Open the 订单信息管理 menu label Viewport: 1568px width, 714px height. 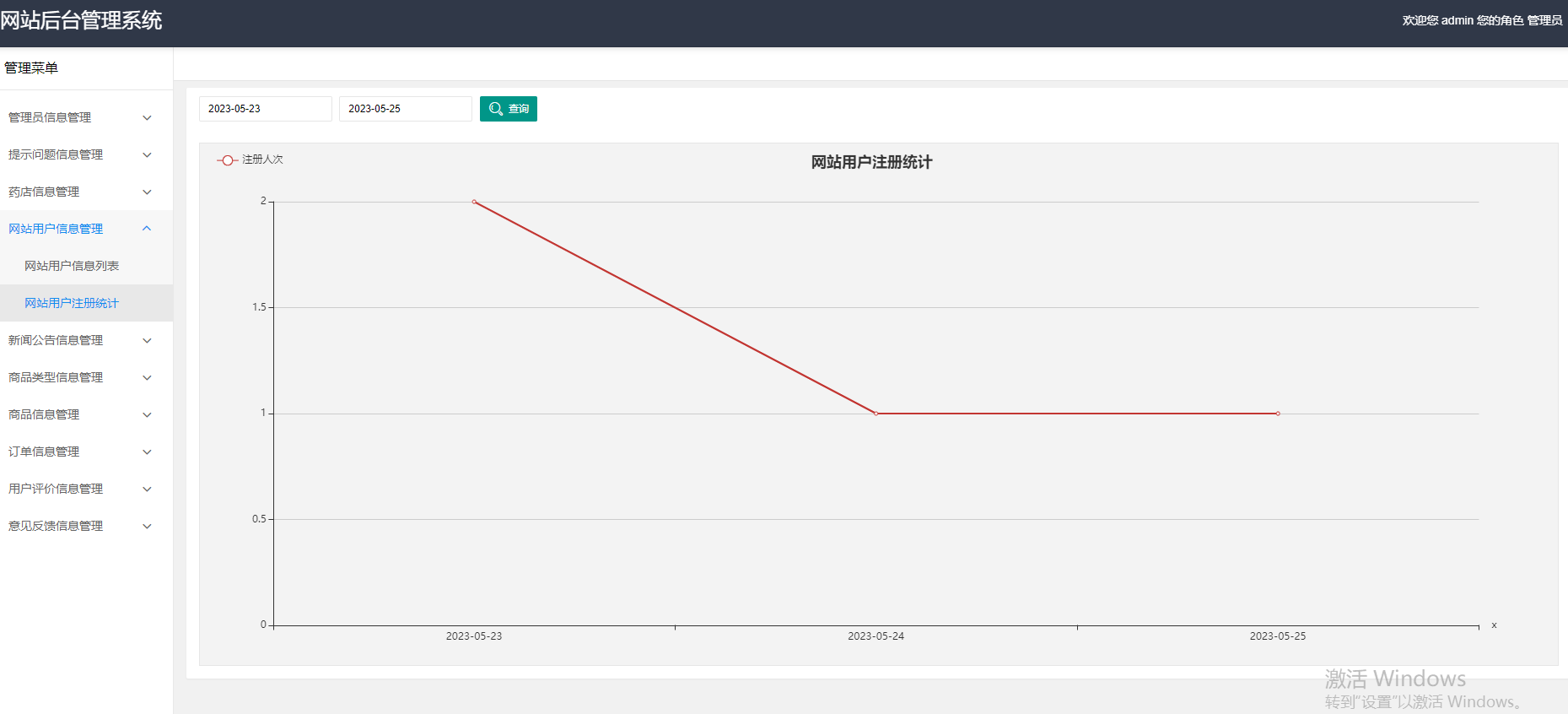[44, 452]
